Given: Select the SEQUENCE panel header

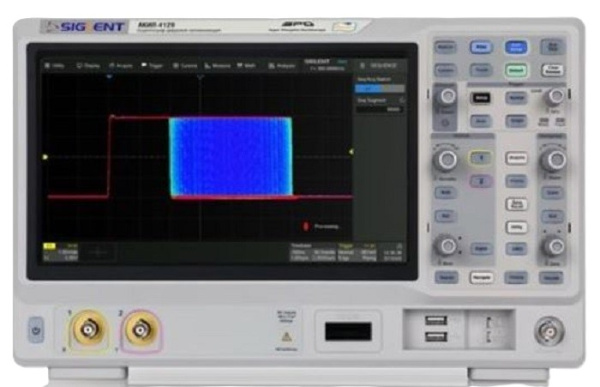Looking at the screenshot, I should (379, 66).
